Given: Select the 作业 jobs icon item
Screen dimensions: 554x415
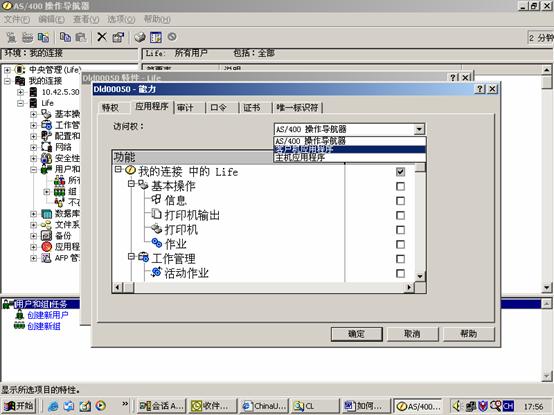Looking at the screenshot, I should pos(157,243).
